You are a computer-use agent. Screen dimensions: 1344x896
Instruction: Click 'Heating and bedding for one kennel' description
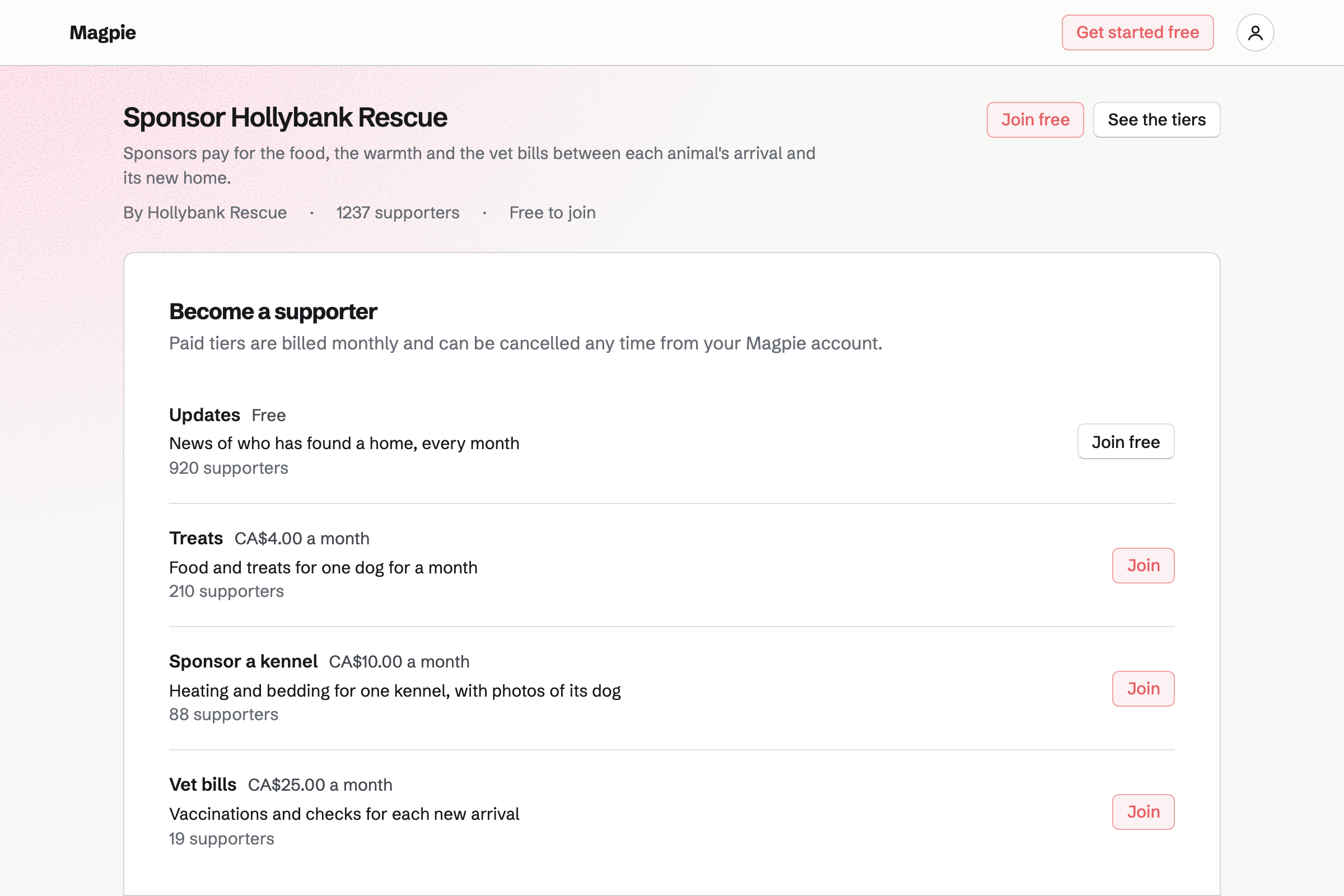click(395, 692)
